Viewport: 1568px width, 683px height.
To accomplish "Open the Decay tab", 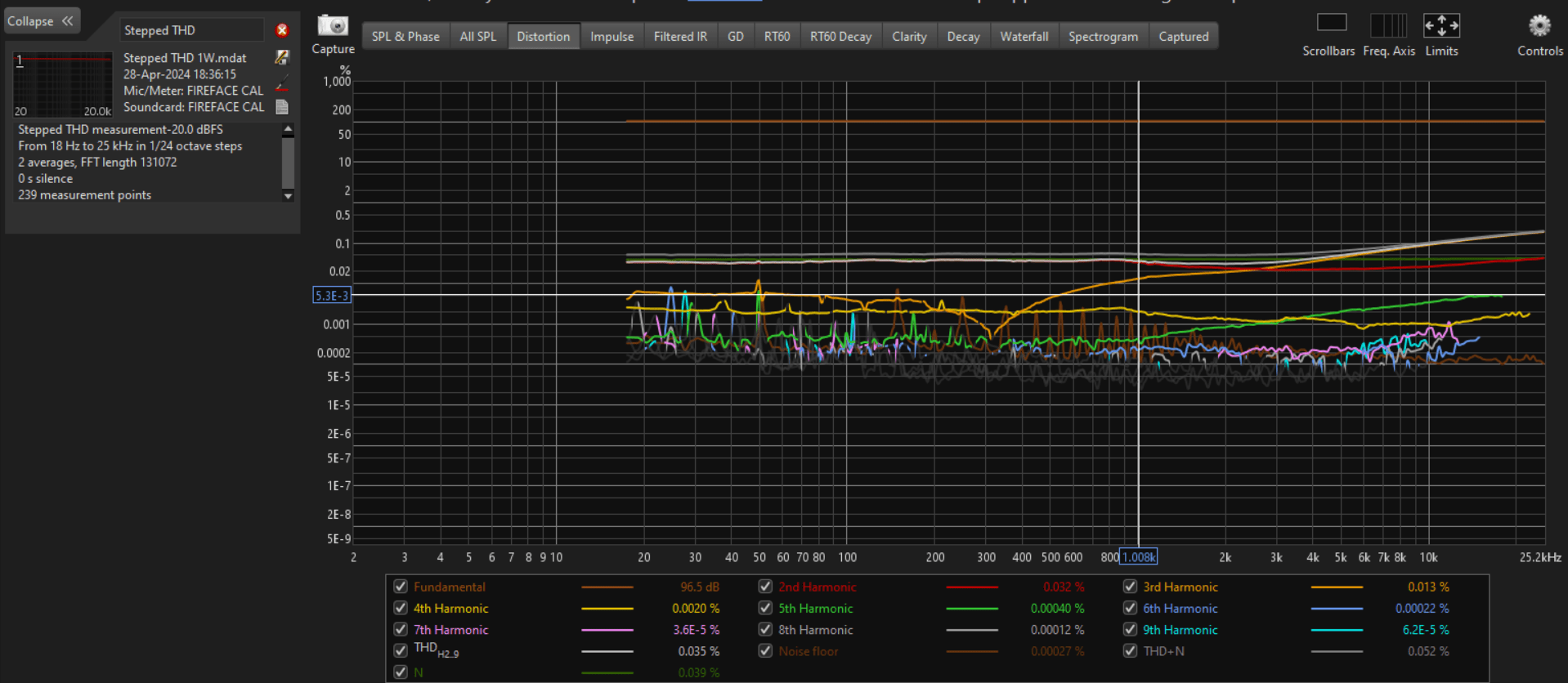I will click(963, 37).
